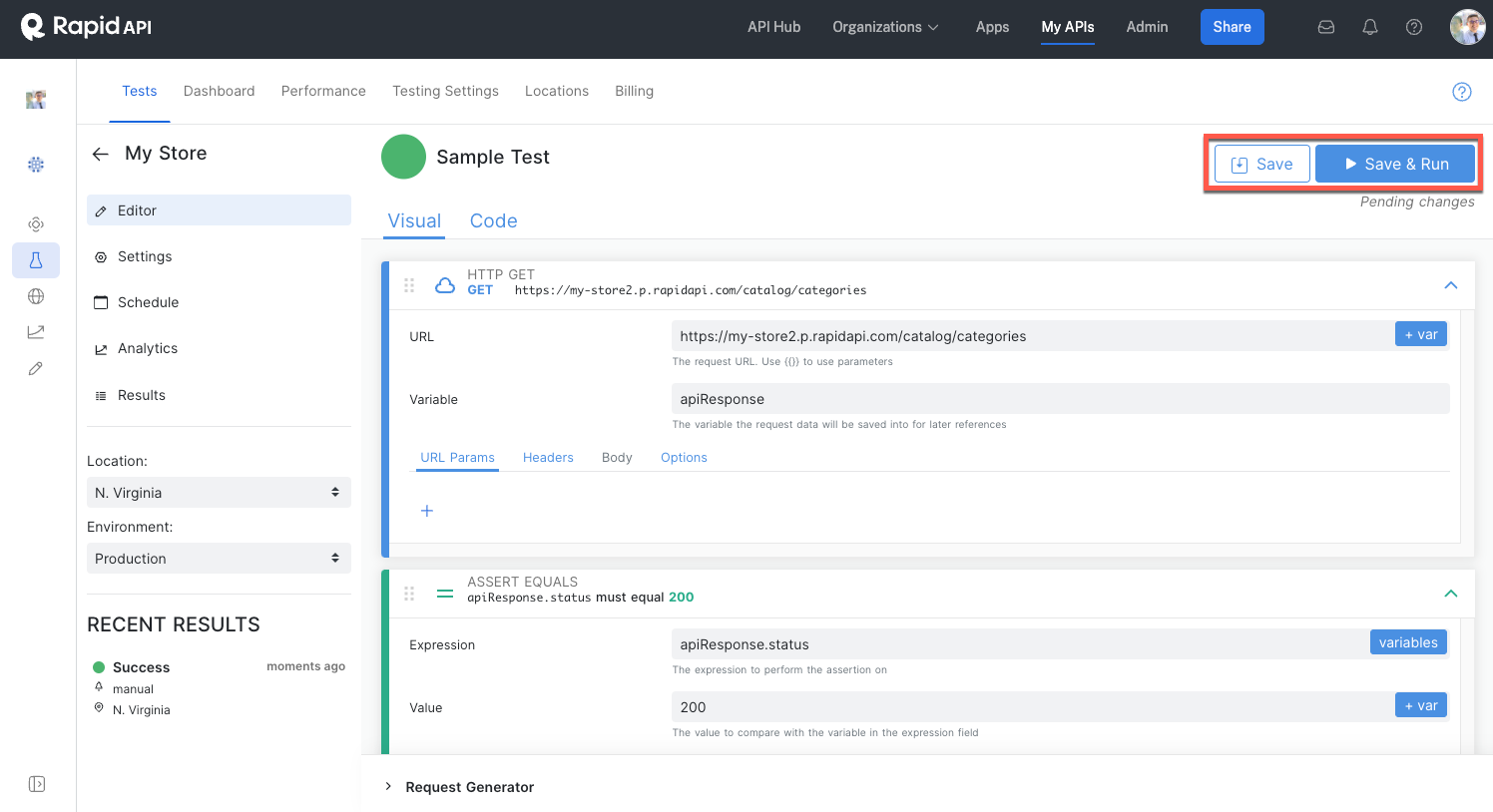This screenshot has height=812, width=1493.
Task: Open My APIs in top navigation
Action: pos(1068,27)
